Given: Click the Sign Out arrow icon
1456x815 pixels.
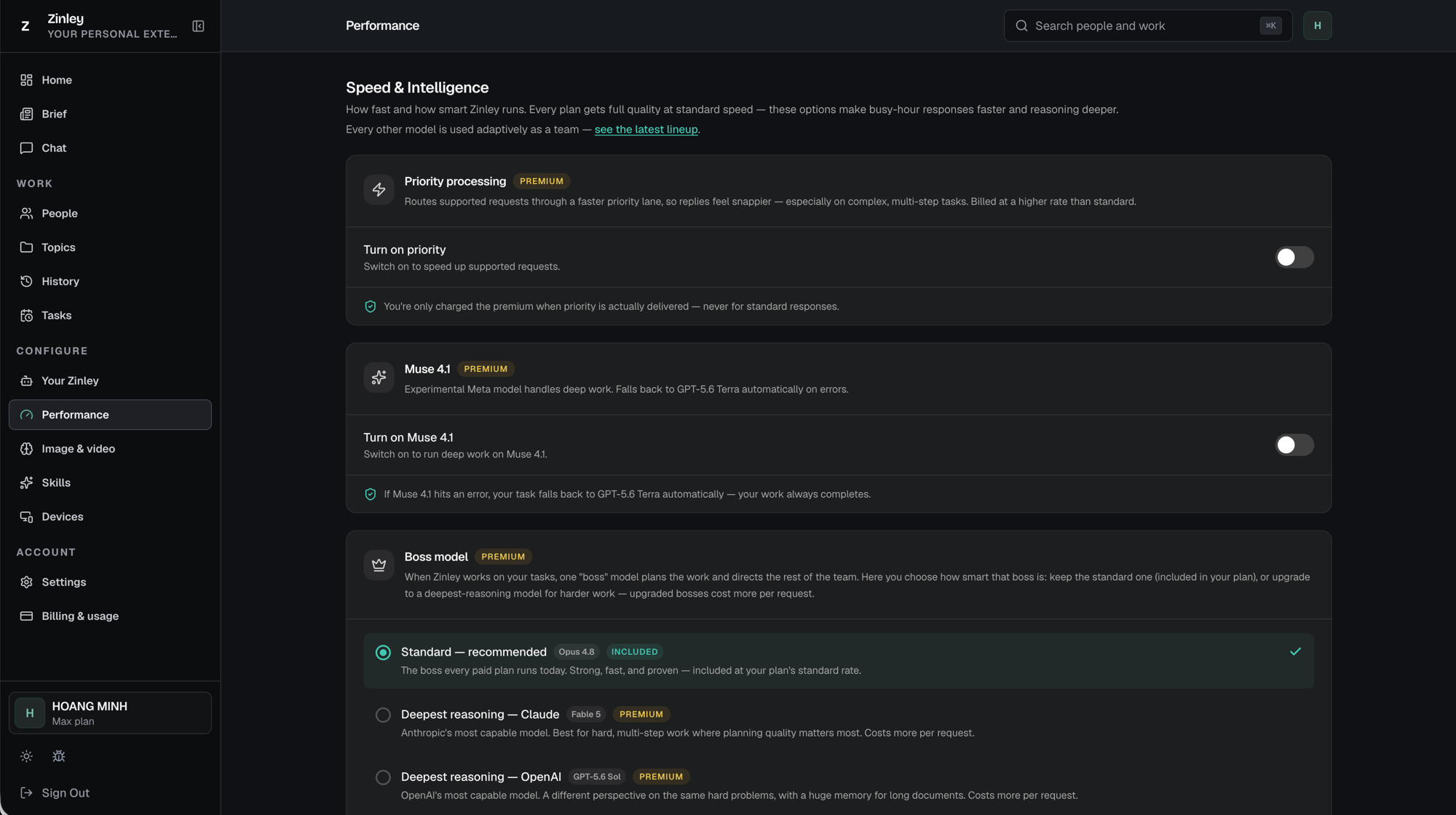Looking at the screenshot, I should [26, 792].
